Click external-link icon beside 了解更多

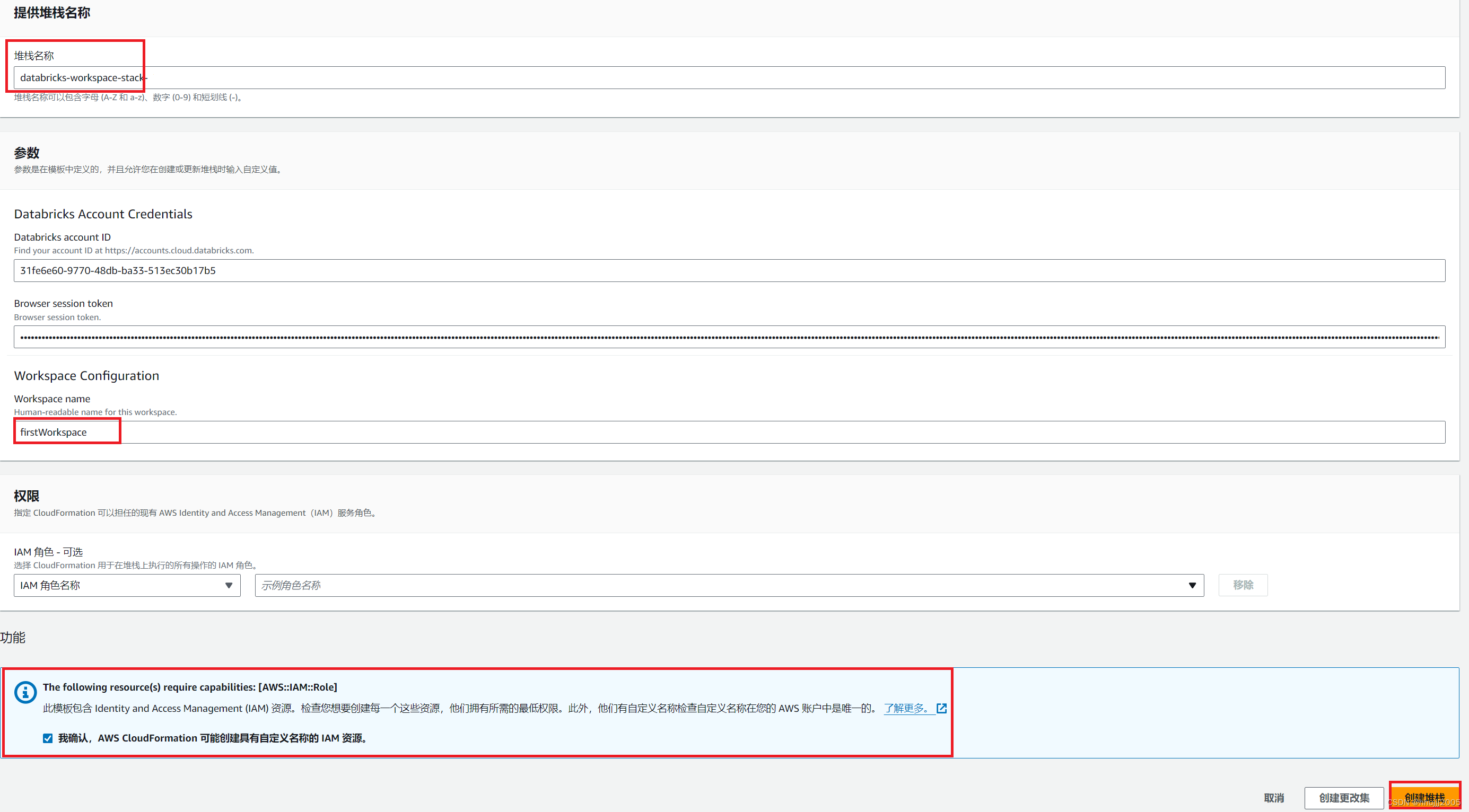(x=941, y=708)
